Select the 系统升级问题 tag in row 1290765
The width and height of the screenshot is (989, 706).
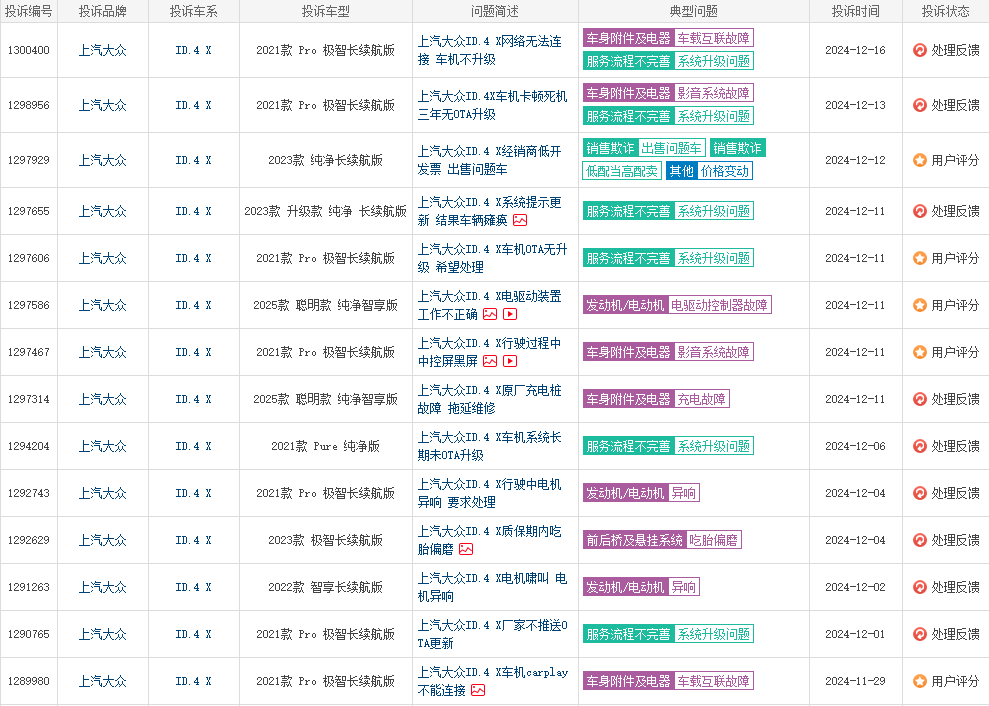point(713,634)
